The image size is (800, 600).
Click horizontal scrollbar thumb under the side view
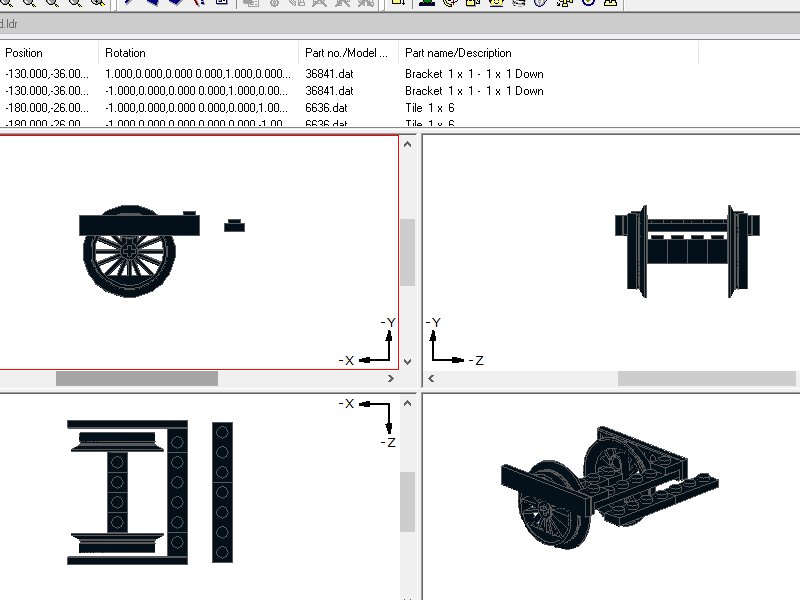(137, 379)
